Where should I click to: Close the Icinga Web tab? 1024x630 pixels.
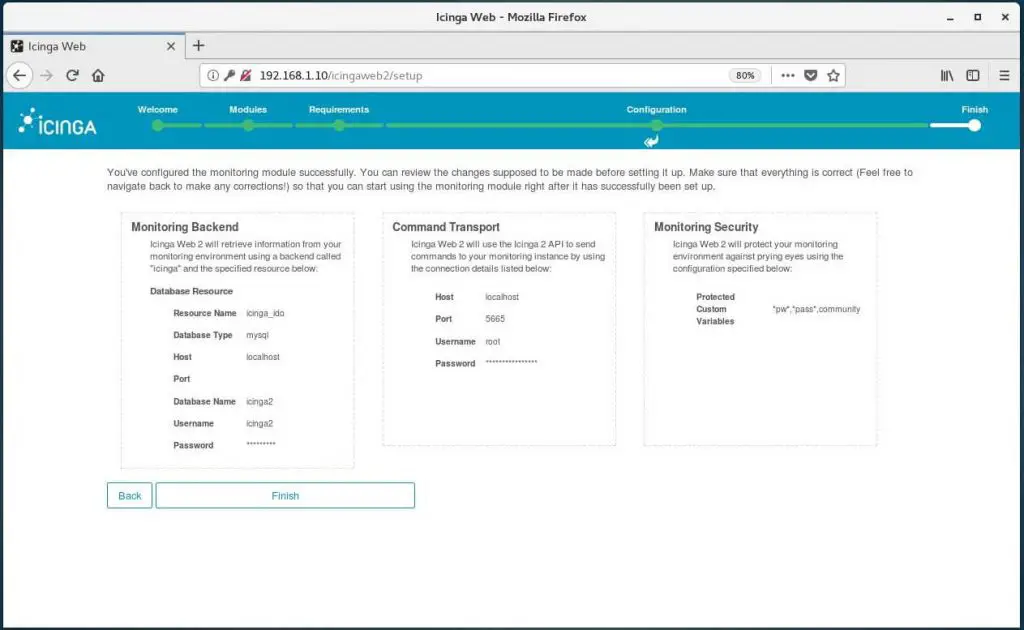coord(170,46)
